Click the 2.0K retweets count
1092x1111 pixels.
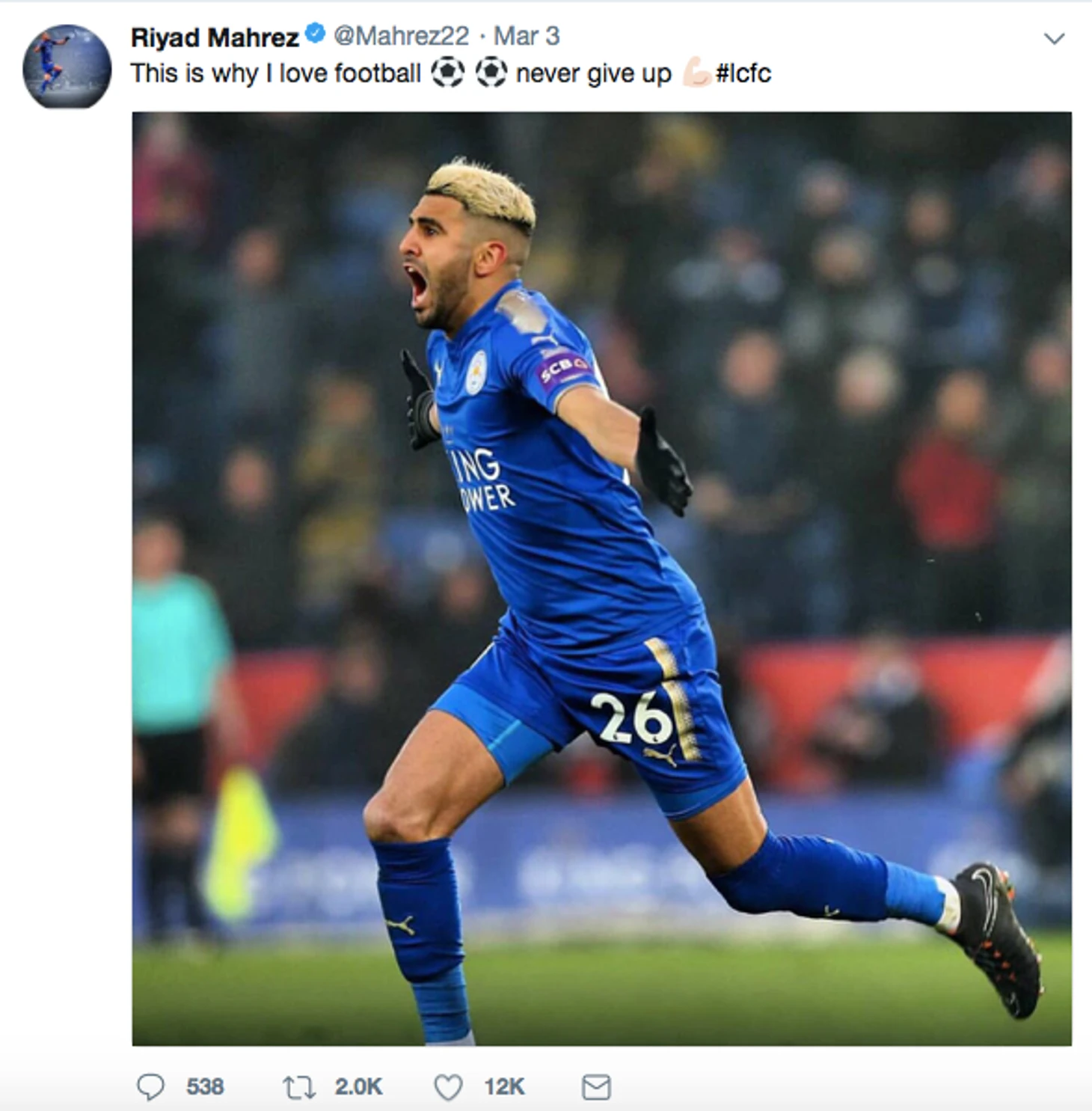point(358,1087)
